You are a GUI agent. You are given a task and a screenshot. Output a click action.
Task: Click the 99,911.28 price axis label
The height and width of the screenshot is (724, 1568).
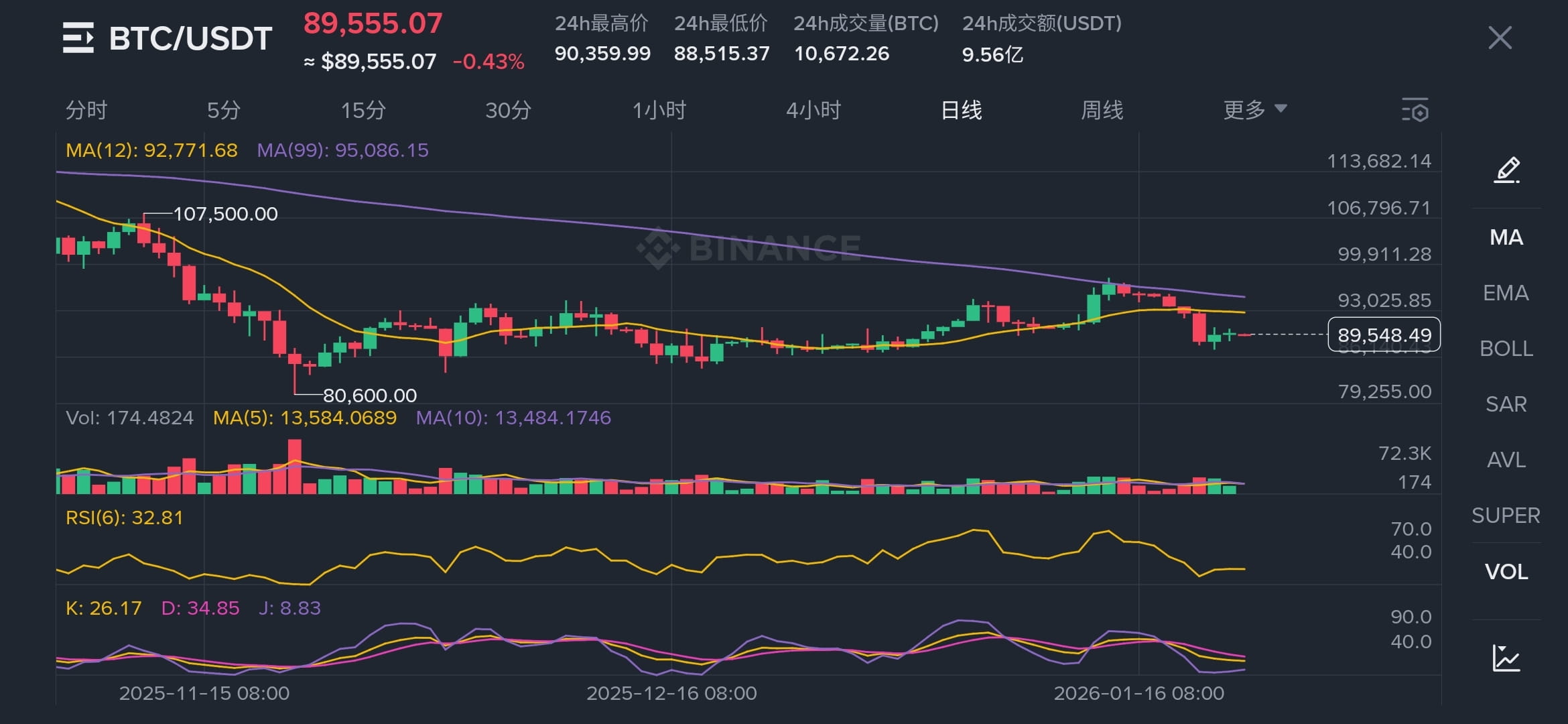point(1384,254)
